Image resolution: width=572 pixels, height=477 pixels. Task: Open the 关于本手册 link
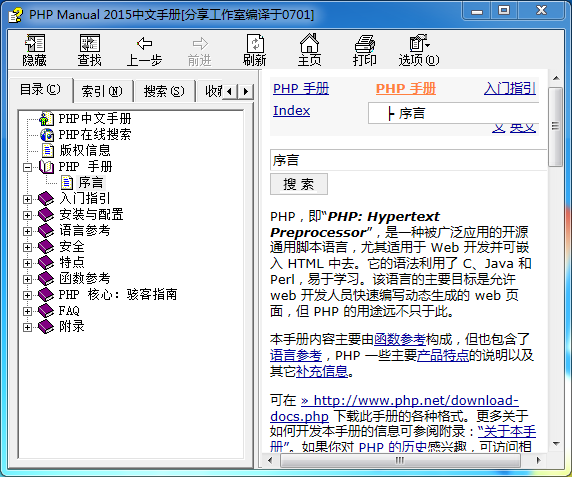click(507, 431)
